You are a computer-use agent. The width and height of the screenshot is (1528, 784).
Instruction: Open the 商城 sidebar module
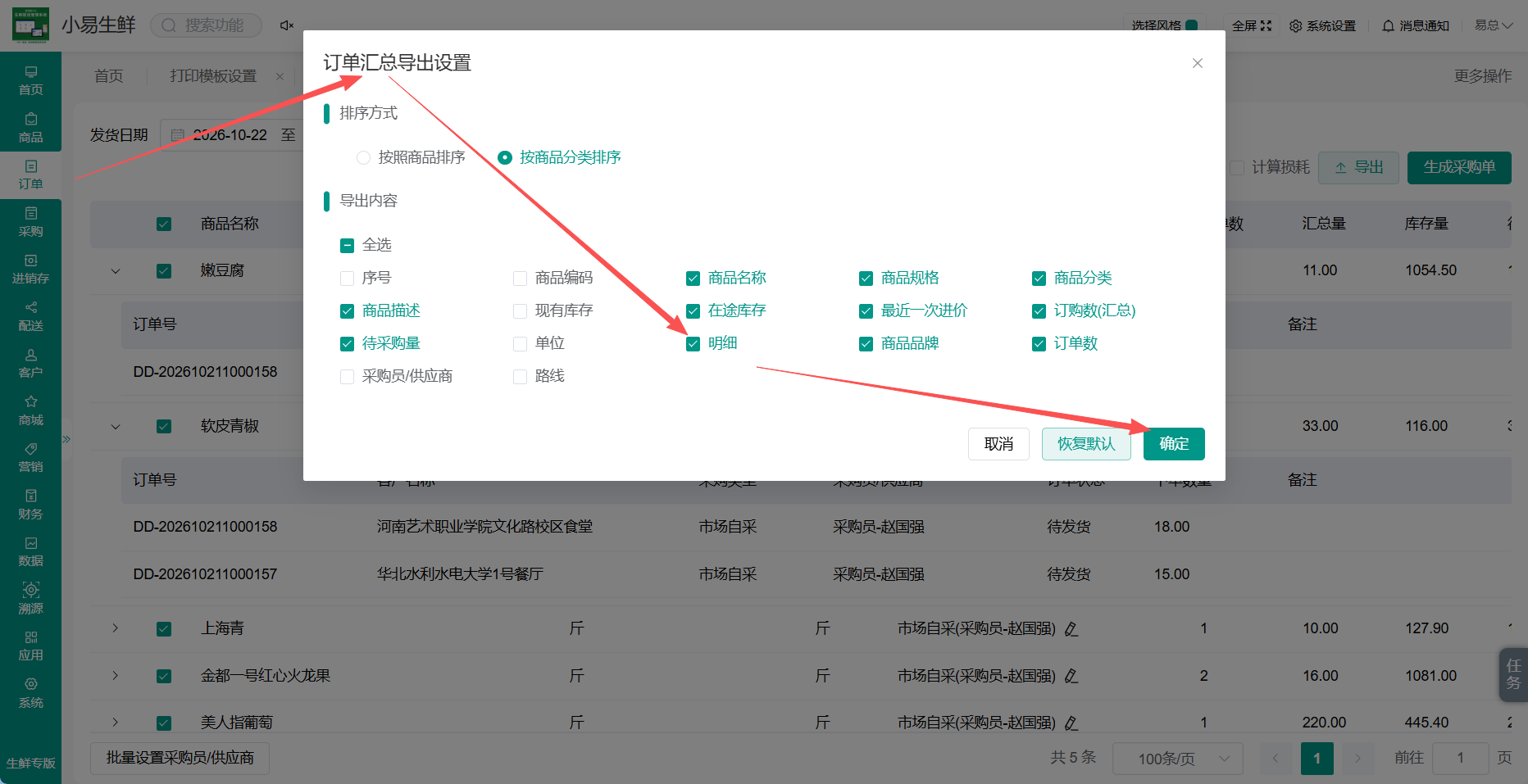[30, 410]
